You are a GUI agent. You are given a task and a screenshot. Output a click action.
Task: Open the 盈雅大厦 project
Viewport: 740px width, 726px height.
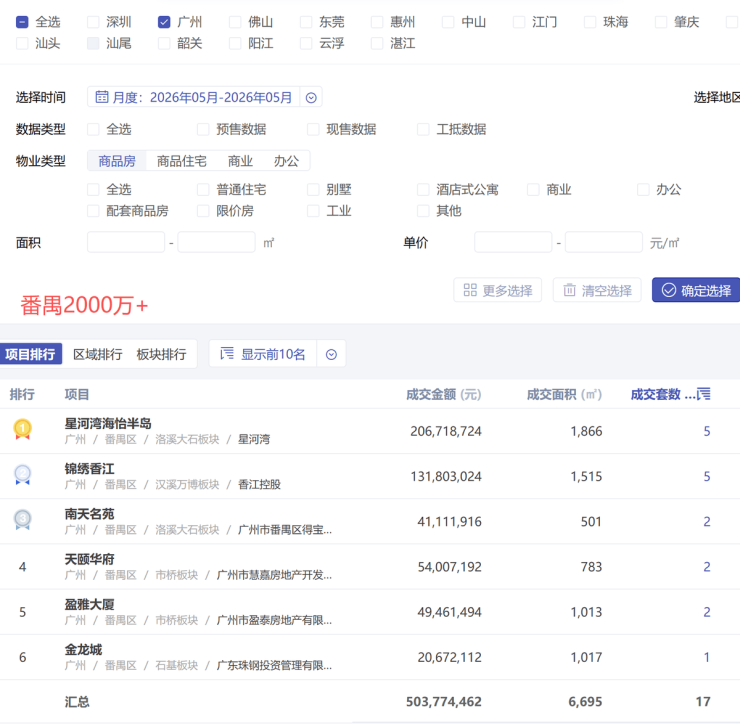coord(90,605)
